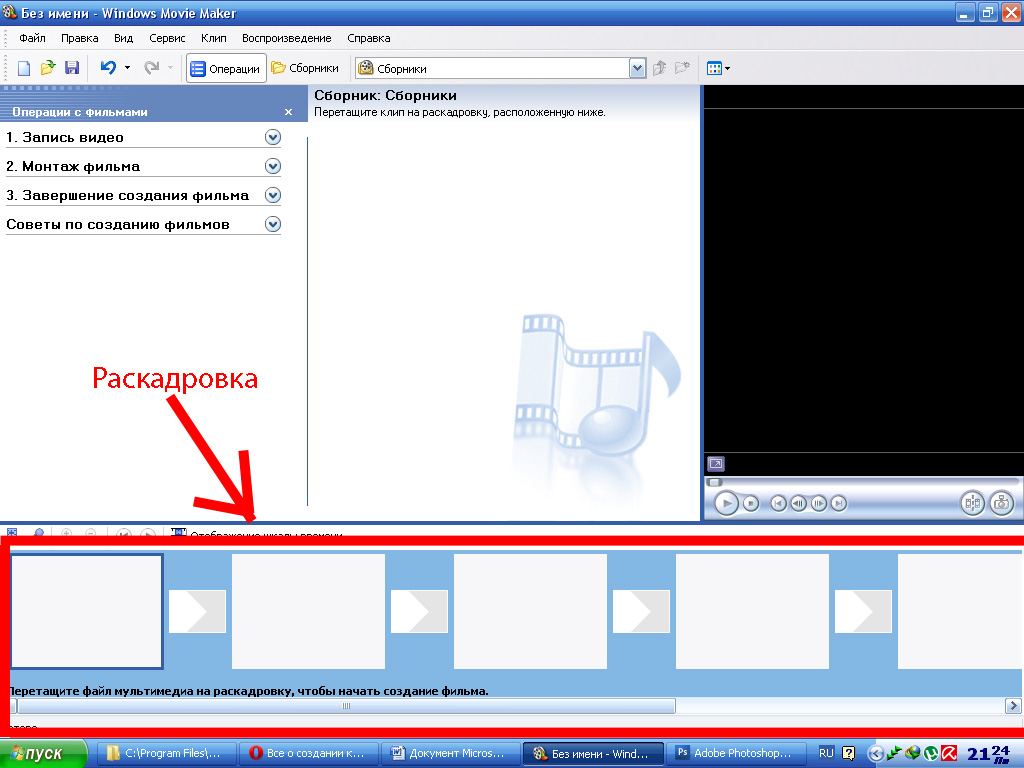Split the clip at current frame

coord(972,503)
